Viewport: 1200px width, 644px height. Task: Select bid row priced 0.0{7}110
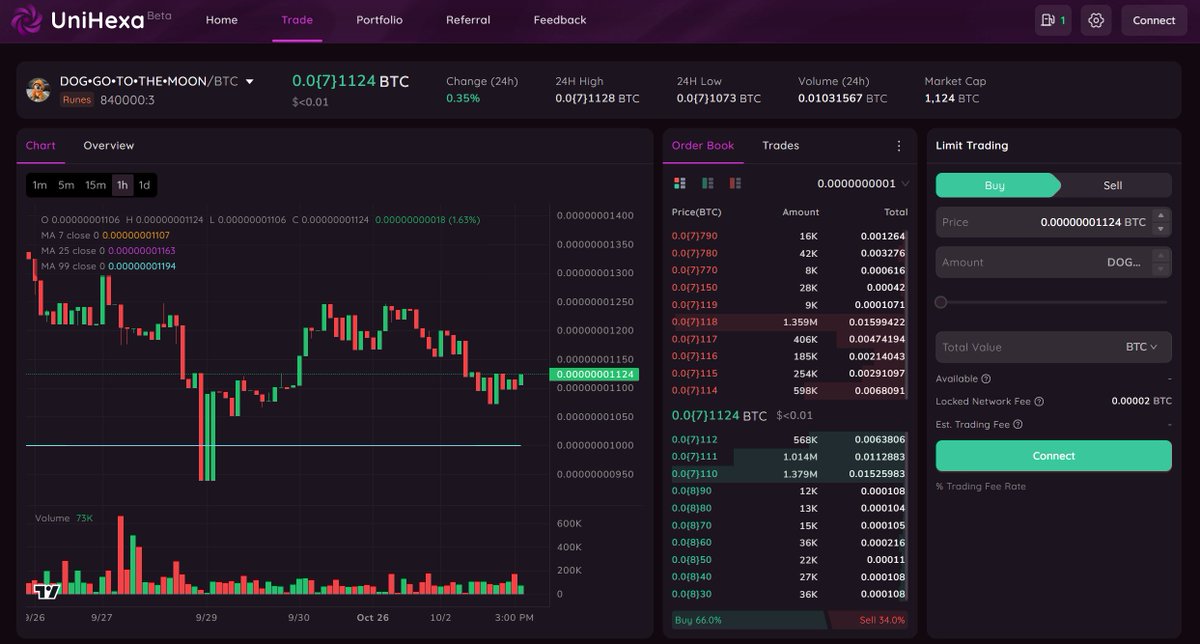click(789, 474)
